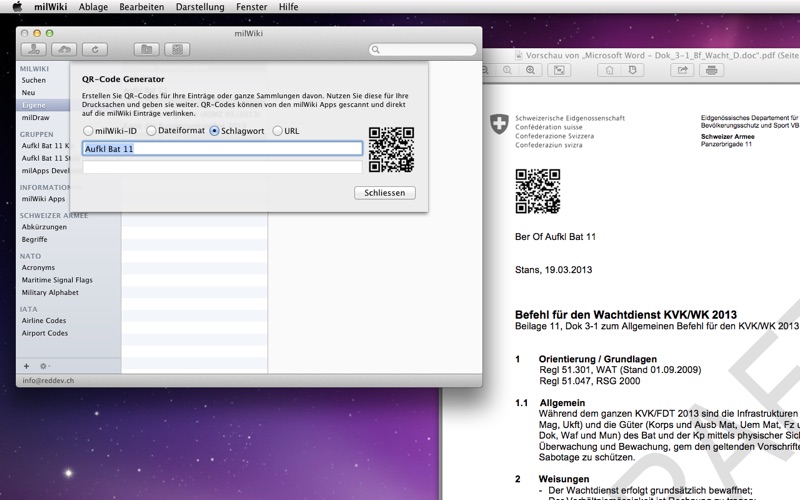Screen dimensions: 800x500
Task: Select Military Alphabet in sidebar
Action: [50, 292]
